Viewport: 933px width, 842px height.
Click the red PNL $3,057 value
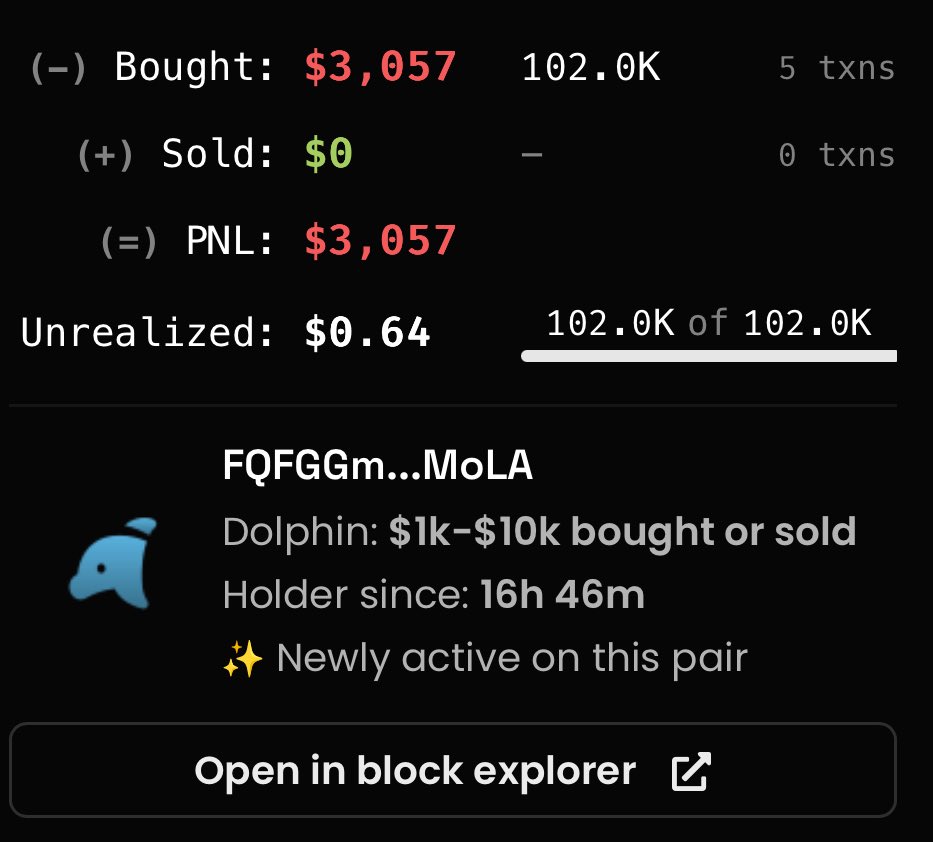(380, 241)
